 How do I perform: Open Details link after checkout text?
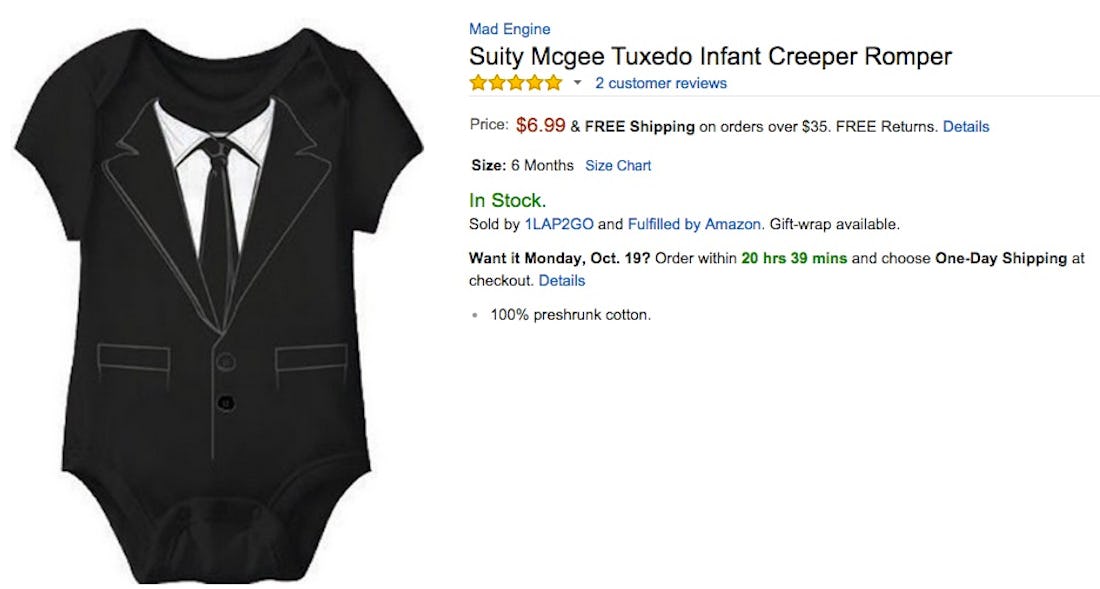(x=561, y=280)
